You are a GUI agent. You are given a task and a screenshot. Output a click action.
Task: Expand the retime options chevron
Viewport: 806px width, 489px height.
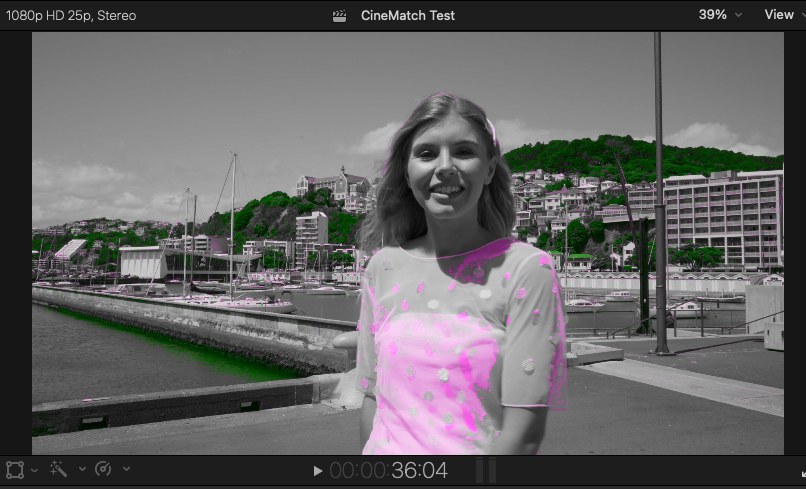click(x=126, y=469)
